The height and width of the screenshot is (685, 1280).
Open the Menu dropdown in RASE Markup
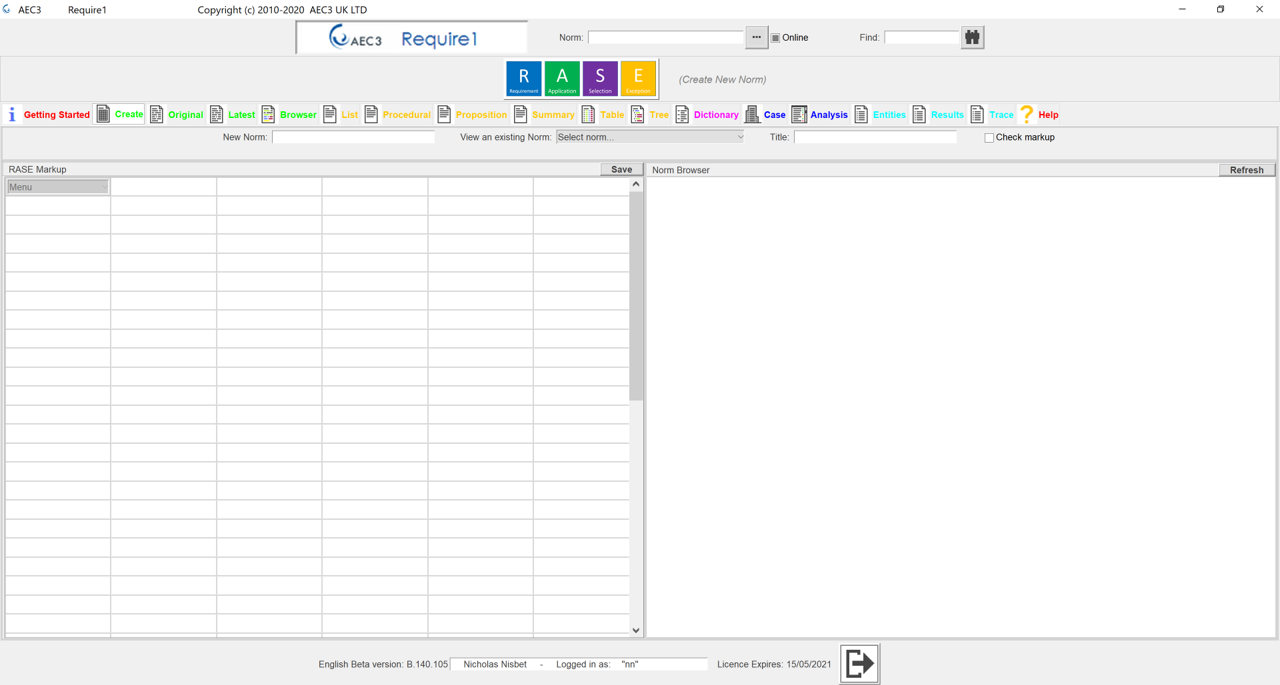coord(58,187)
